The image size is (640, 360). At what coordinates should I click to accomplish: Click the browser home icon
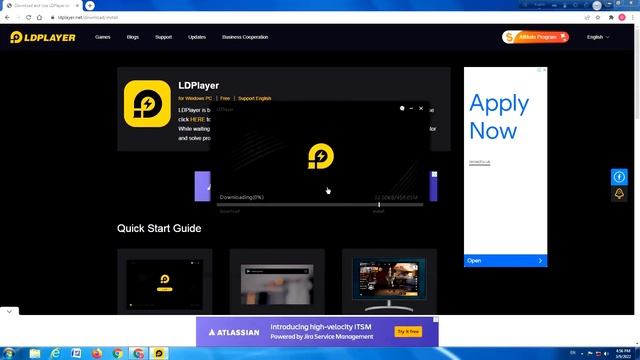(x=39, y=18)
